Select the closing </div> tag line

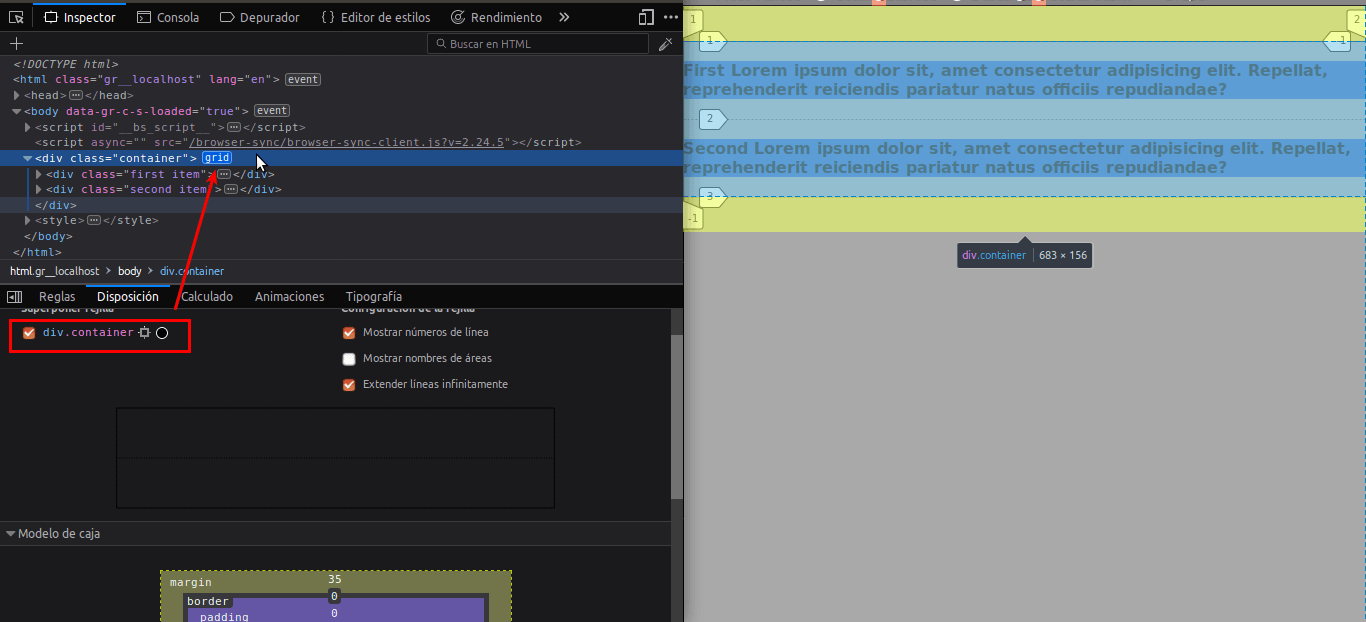pyautogui.click(x=56, y=205)
